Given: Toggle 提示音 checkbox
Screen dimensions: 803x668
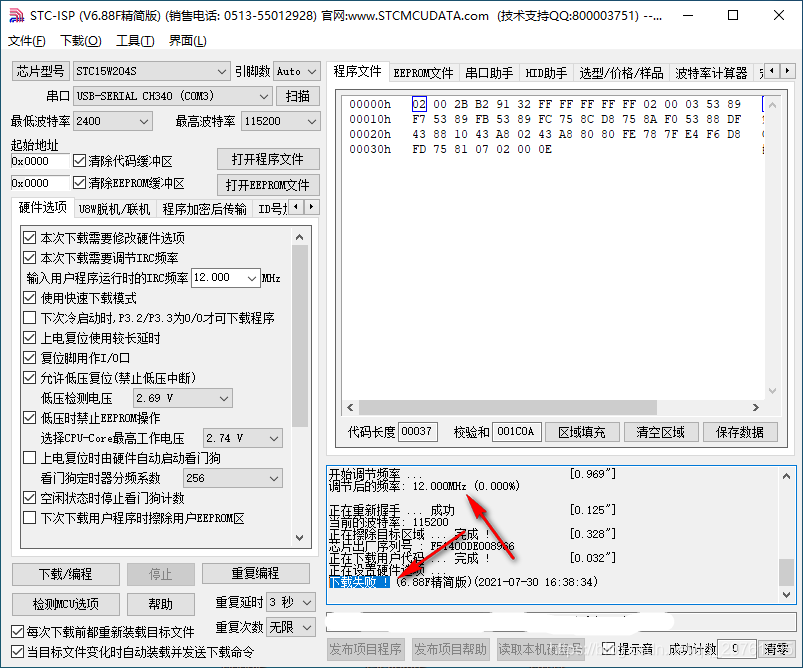Looking at the screenshot, I should click(608, 649).
